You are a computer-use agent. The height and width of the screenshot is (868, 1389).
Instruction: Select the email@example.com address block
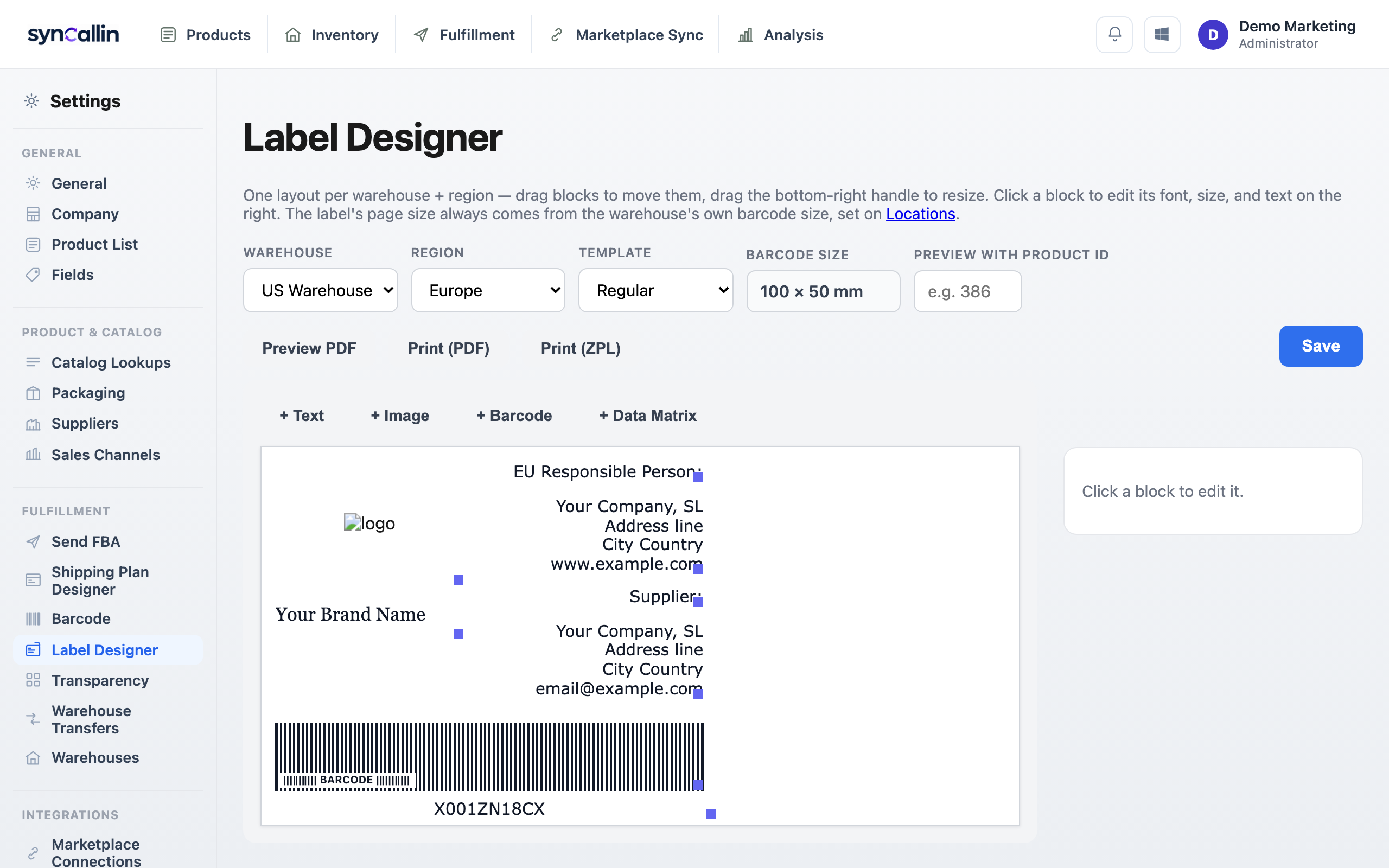(x=619, y=660)
